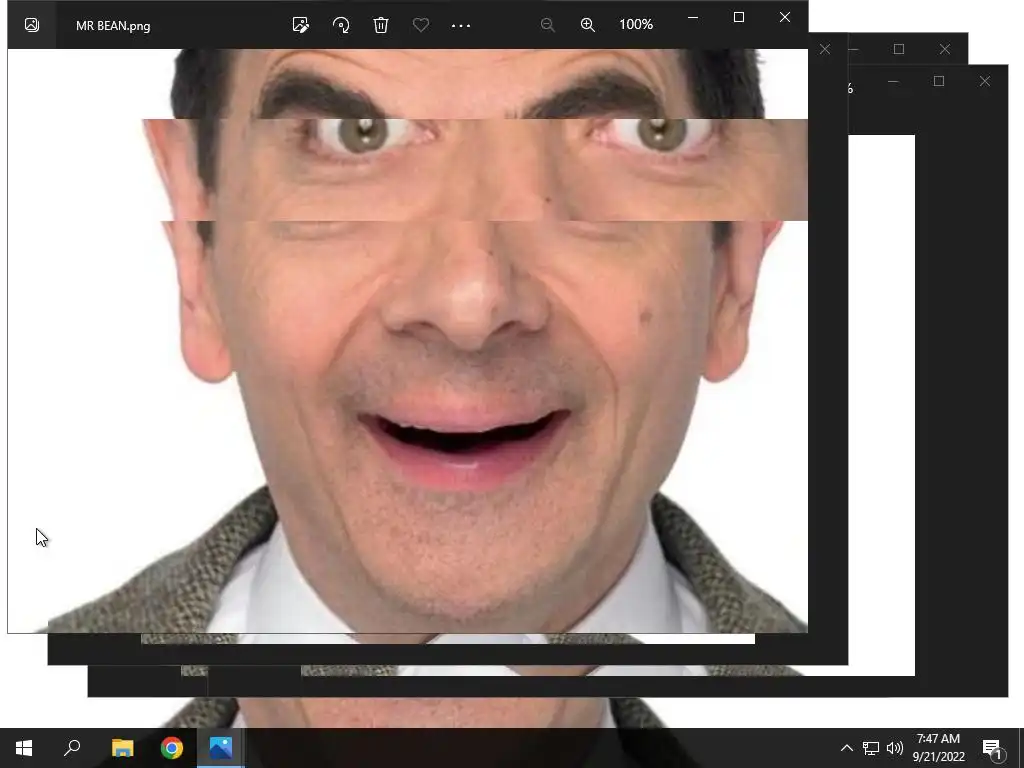This screenshot has height=768, width=1024.
Task: Click the 100% zoom level text
Action: [636, 25]
